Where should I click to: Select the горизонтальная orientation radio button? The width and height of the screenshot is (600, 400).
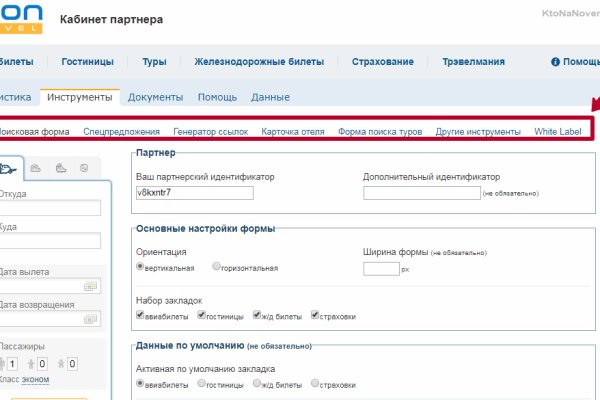pos(217,267)
